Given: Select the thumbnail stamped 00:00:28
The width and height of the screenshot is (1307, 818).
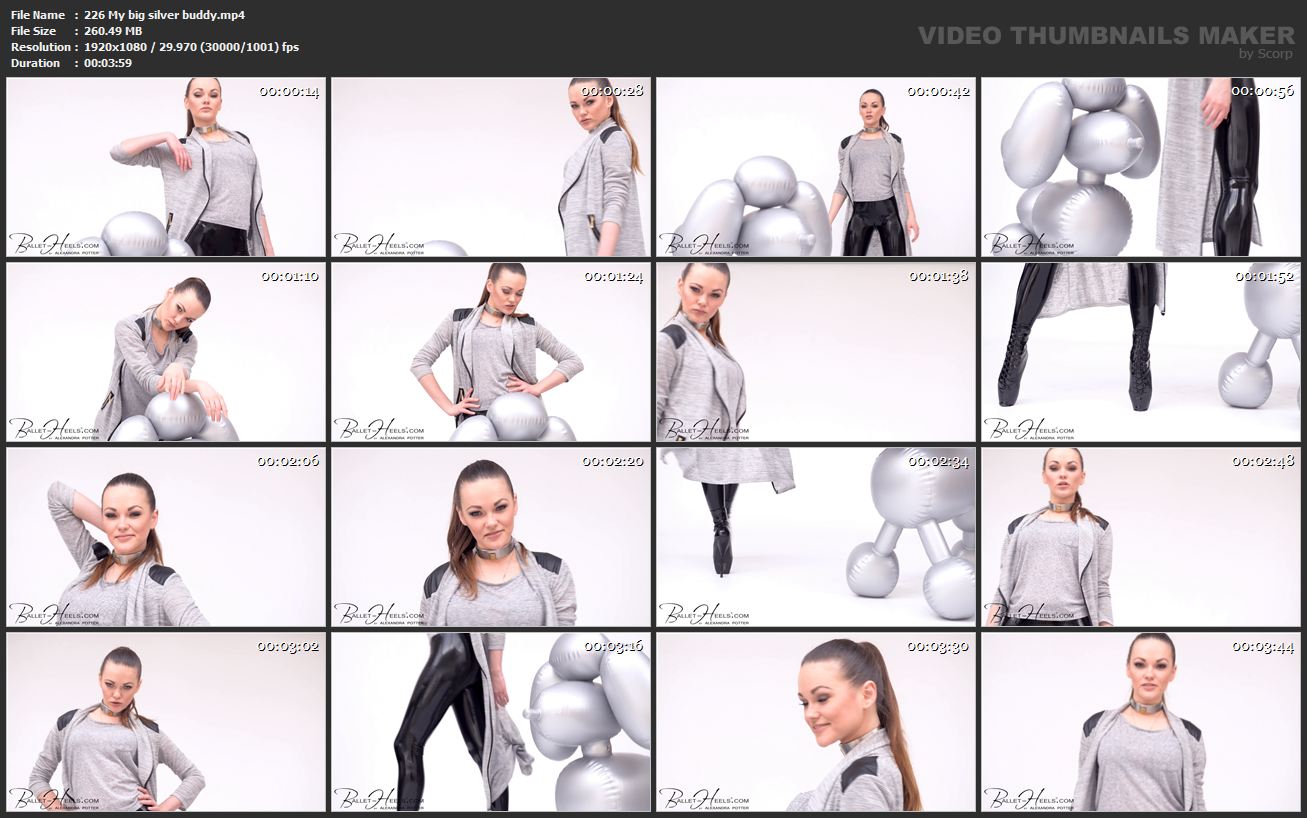Looking at the screenshot, I should tap(491, 167).
